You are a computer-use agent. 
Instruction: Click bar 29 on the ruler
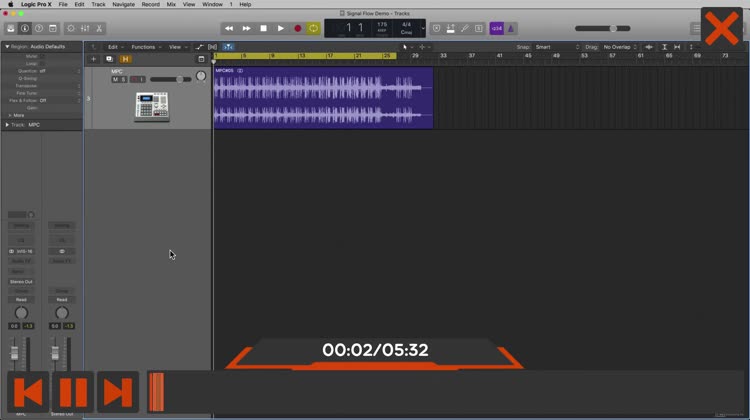(415, 56)
